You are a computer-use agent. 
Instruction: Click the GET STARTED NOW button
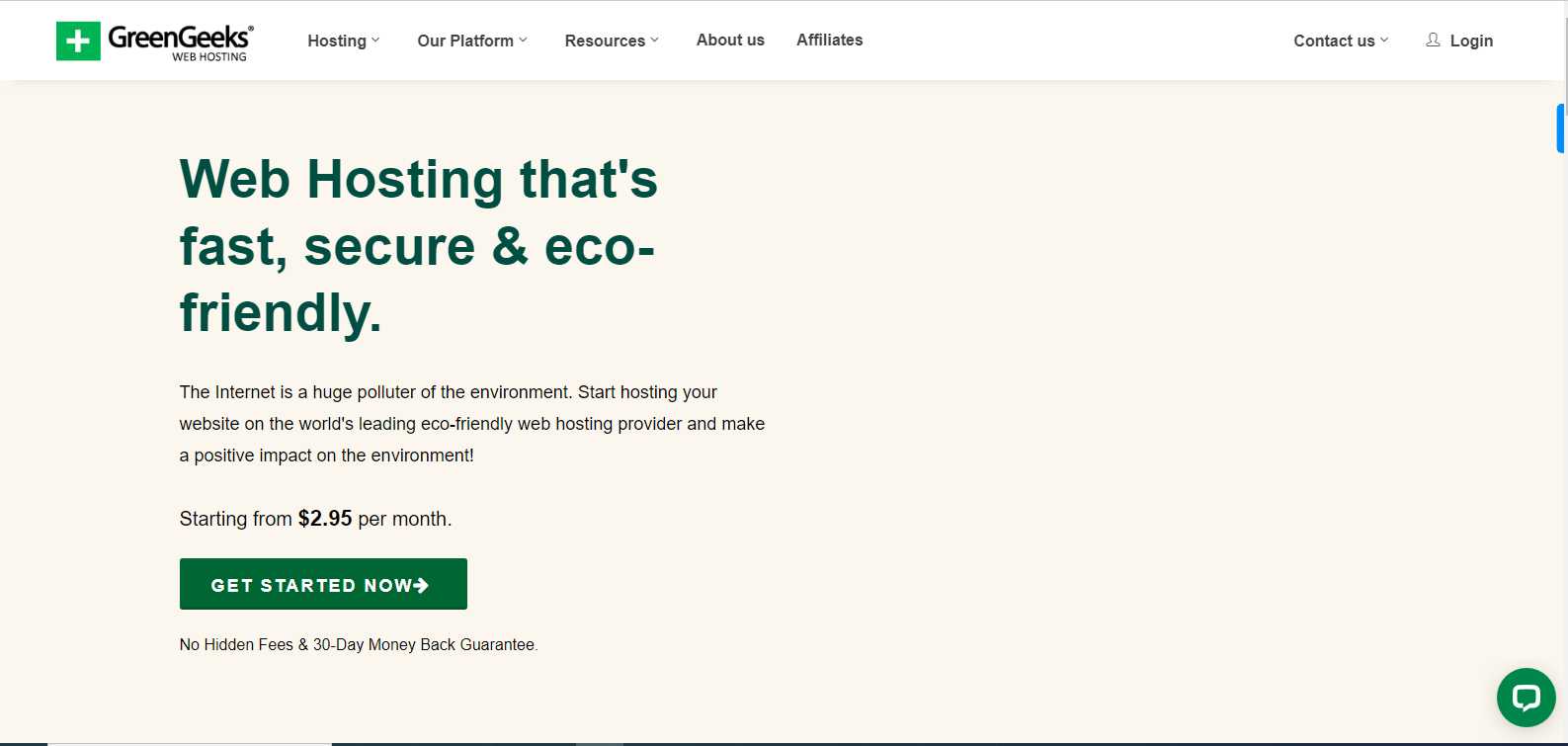click(x=323, y=584)
